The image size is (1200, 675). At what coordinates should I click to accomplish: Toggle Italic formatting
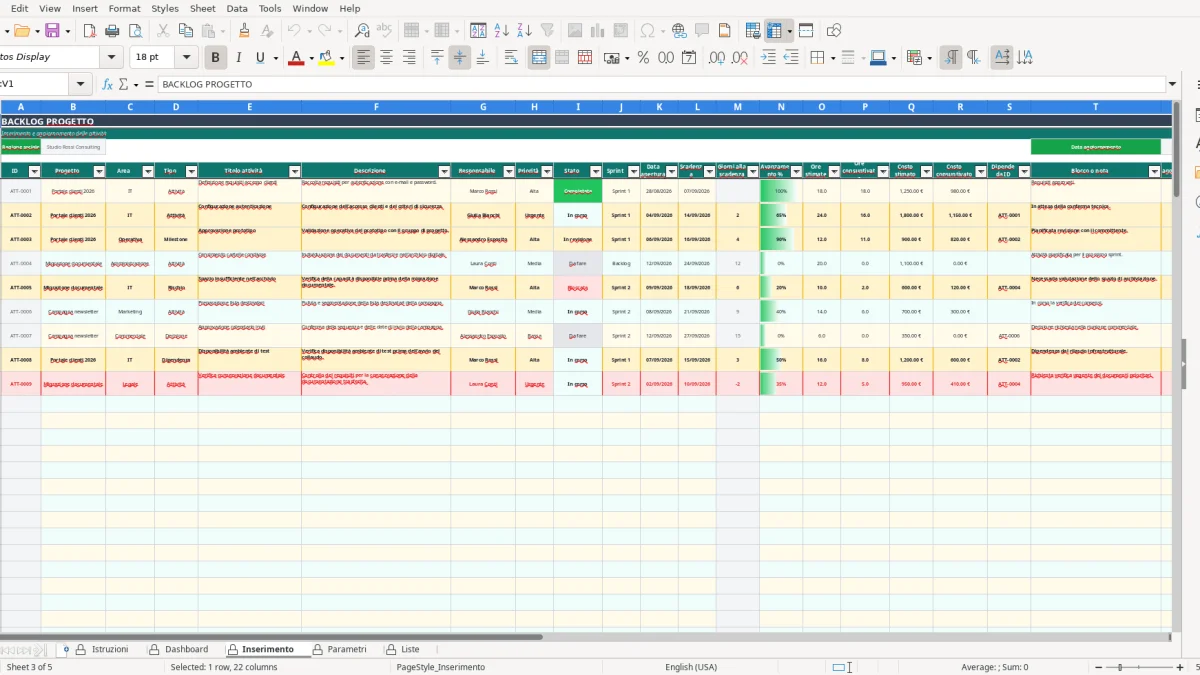point(238,58)
